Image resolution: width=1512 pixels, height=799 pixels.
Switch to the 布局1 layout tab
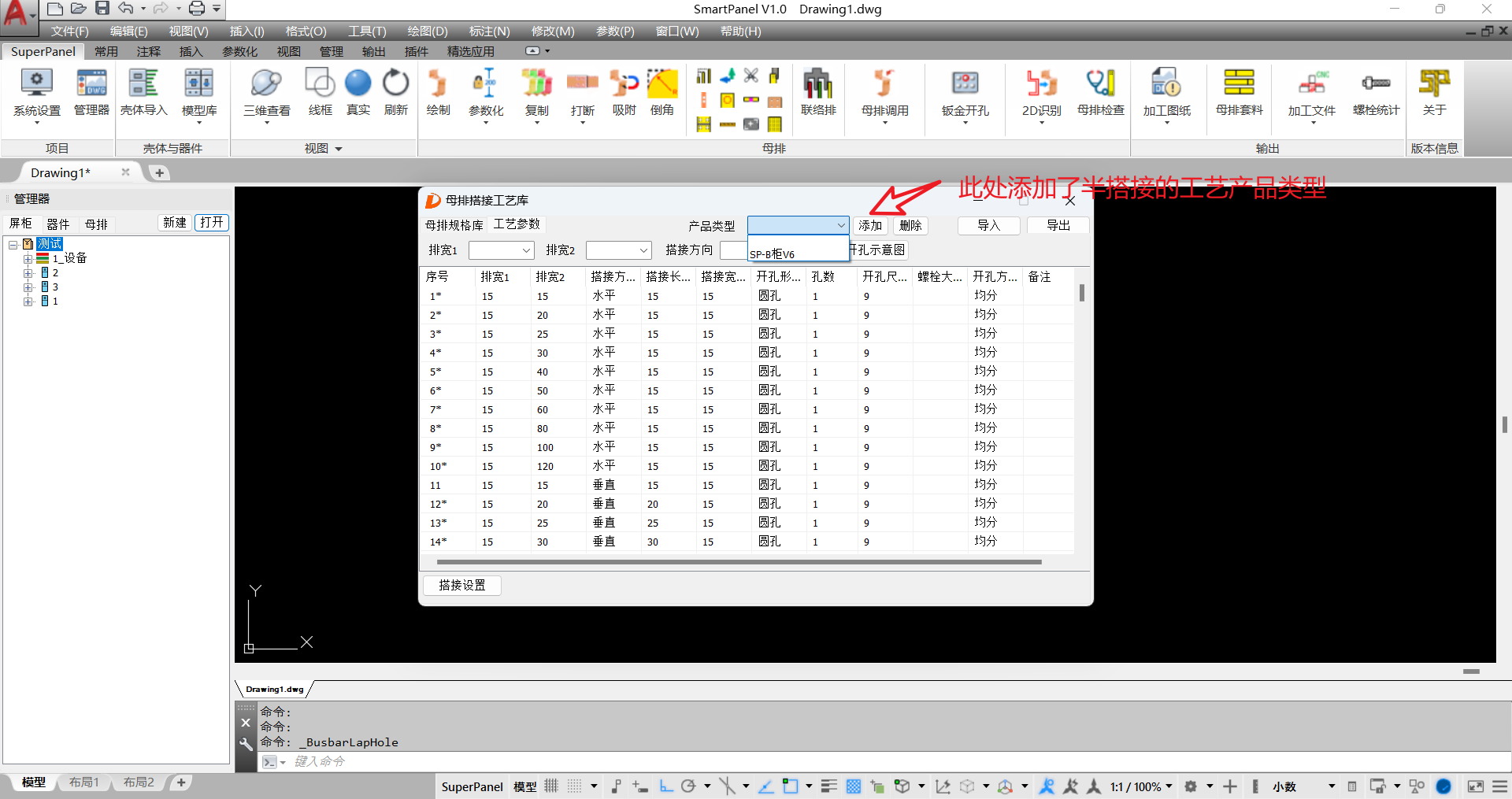tap(84, 782)
